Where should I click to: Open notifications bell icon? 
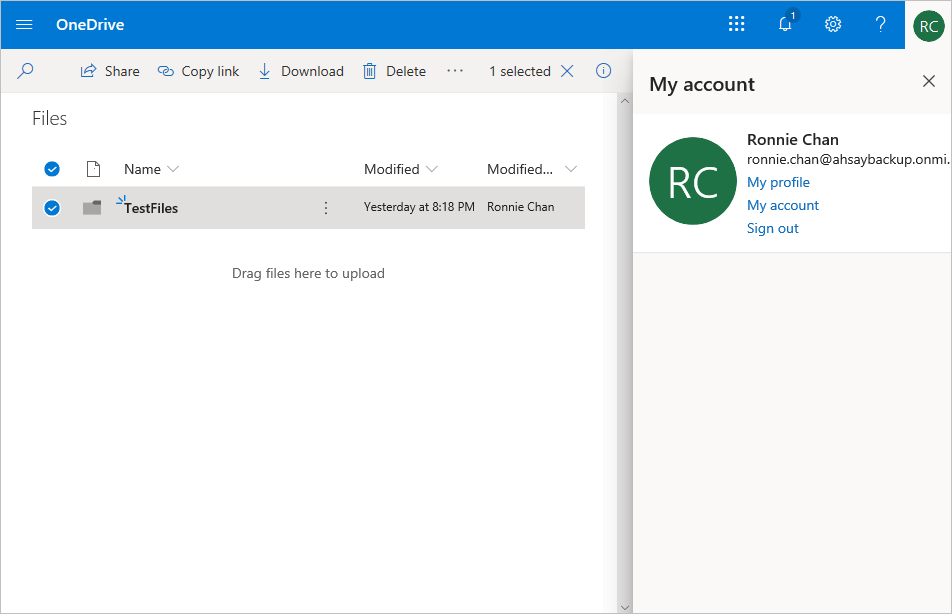[x=785, y=25]
